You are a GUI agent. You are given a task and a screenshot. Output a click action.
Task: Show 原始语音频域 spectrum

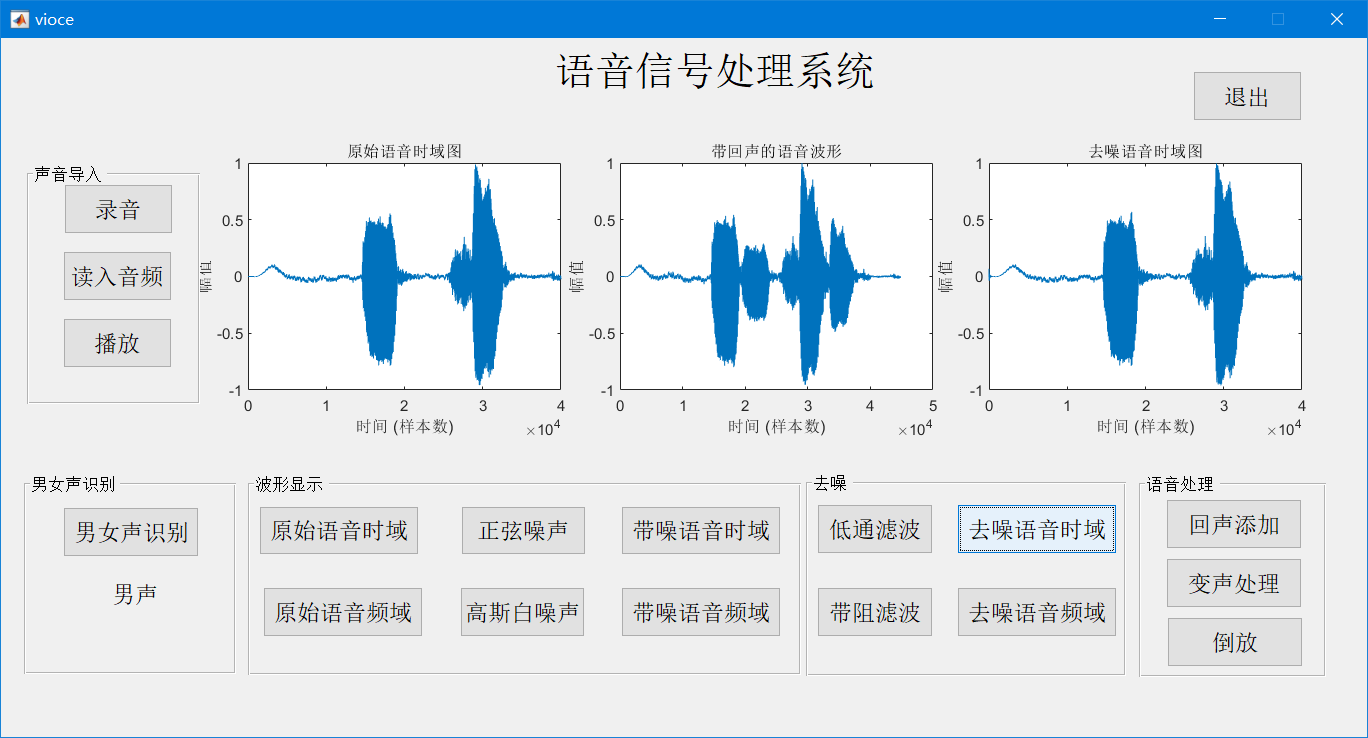[x=343, y=612]
